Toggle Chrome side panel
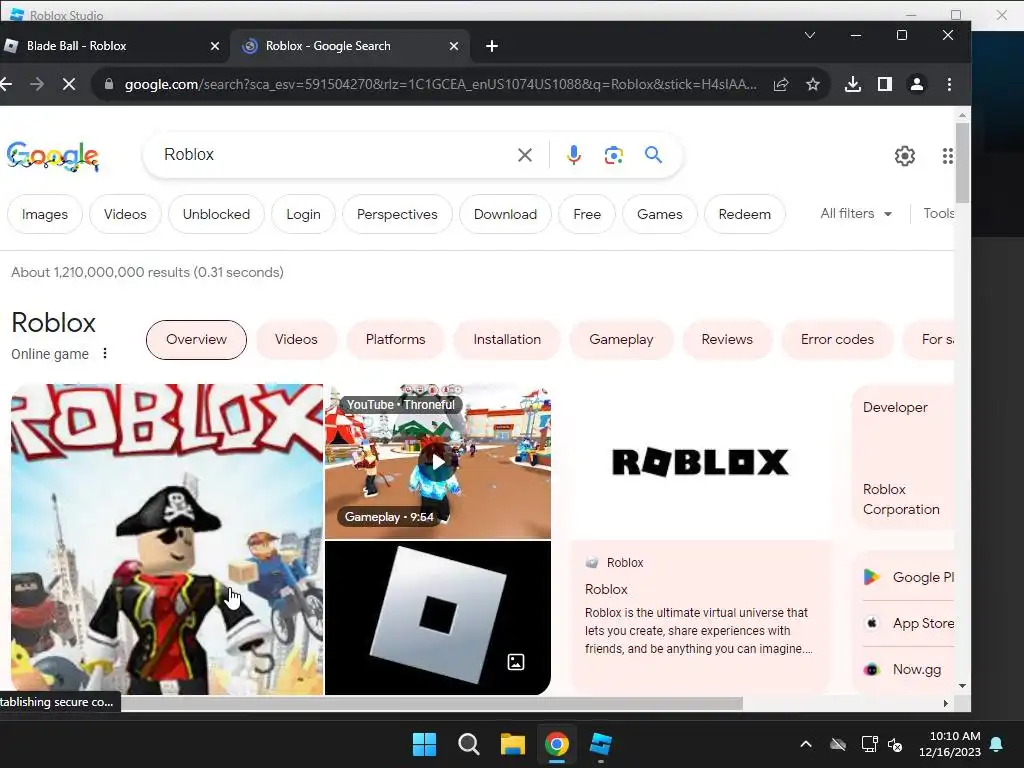Viewport: 1024px width, 768px height. coord(885,84)
